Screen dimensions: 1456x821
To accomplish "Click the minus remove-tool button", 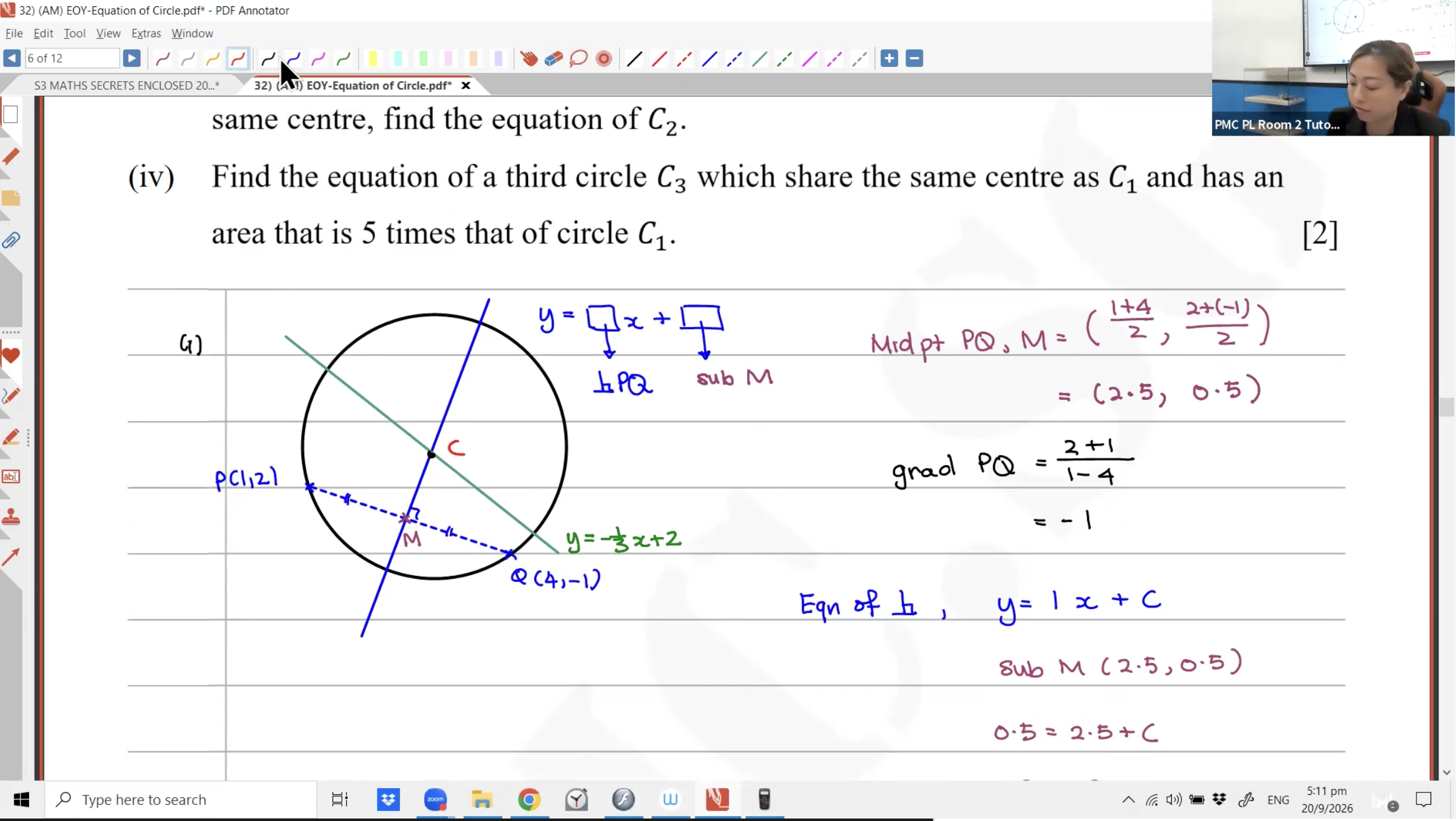I will [914, 58].
